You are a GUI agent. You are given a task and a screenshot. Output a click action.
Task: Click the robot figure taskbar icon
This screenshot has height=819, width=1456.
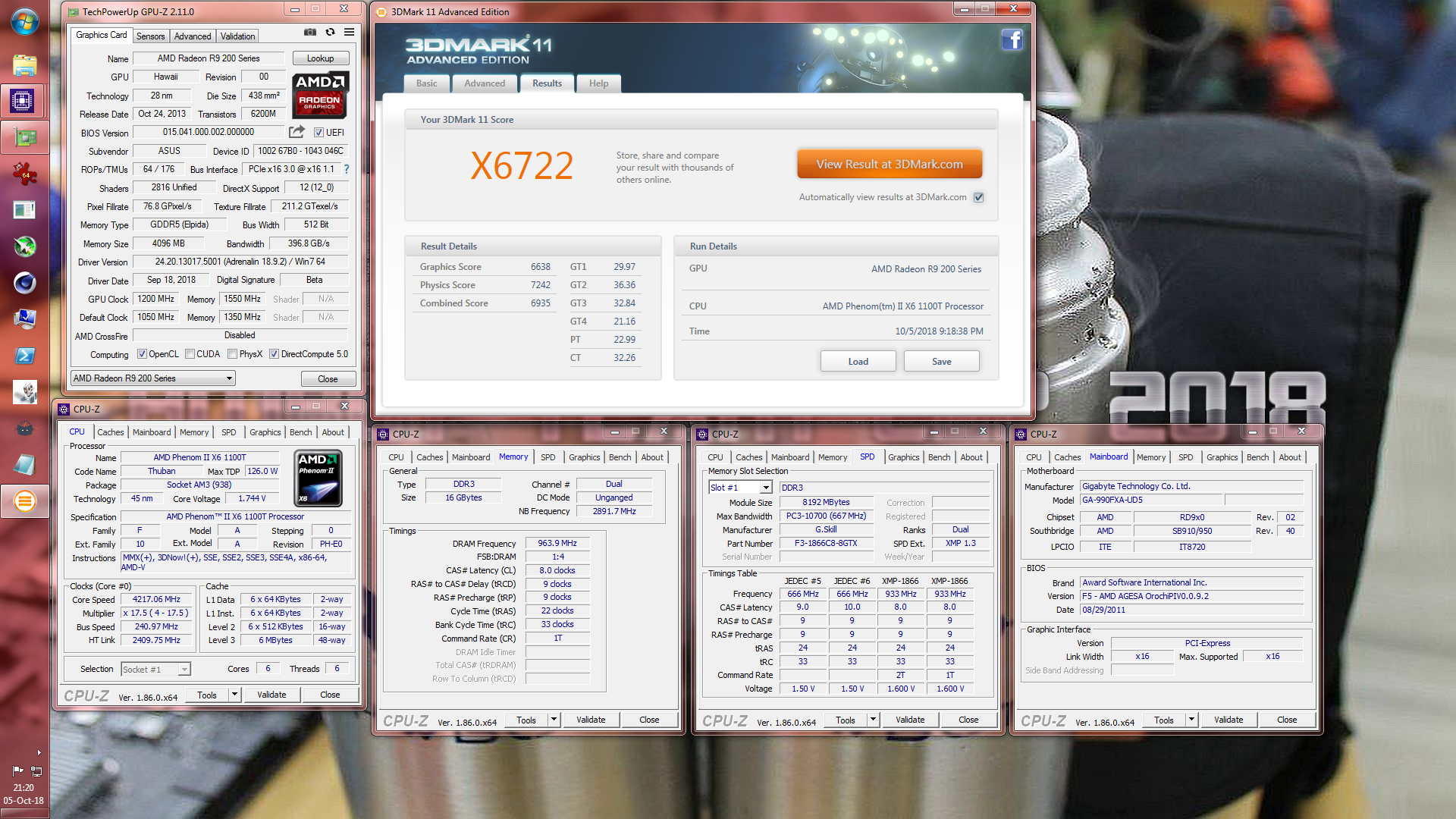click(x=24, y=392)
